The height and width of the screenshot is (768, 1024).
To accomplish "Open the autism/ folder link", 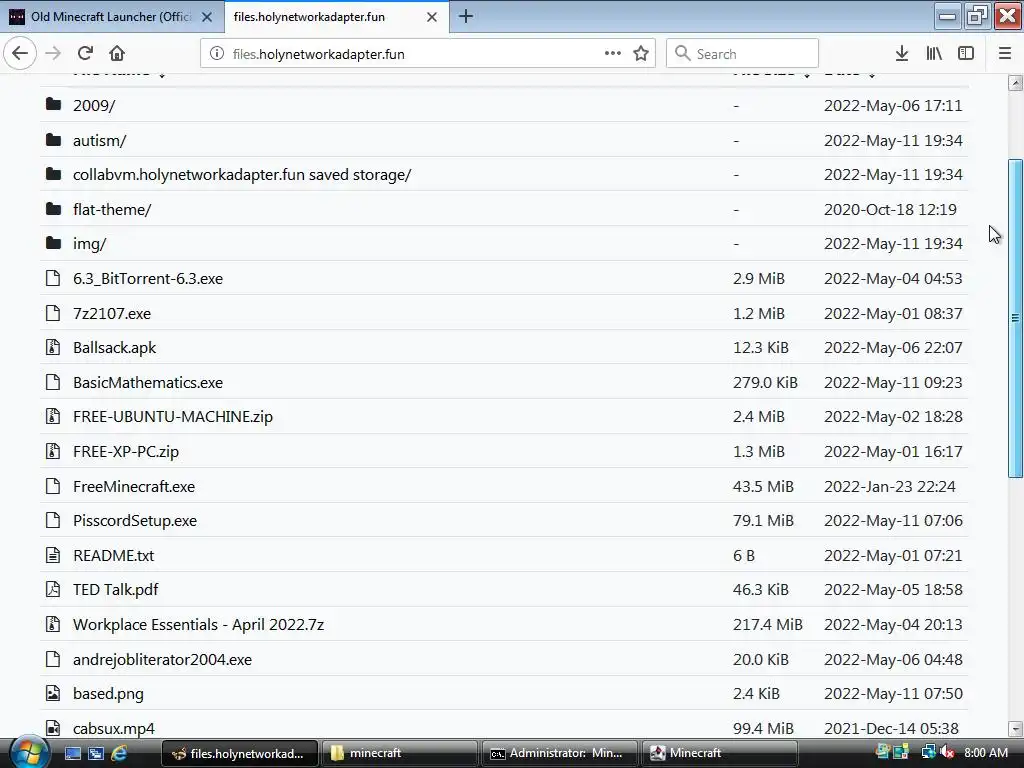I will click(99, 140).
